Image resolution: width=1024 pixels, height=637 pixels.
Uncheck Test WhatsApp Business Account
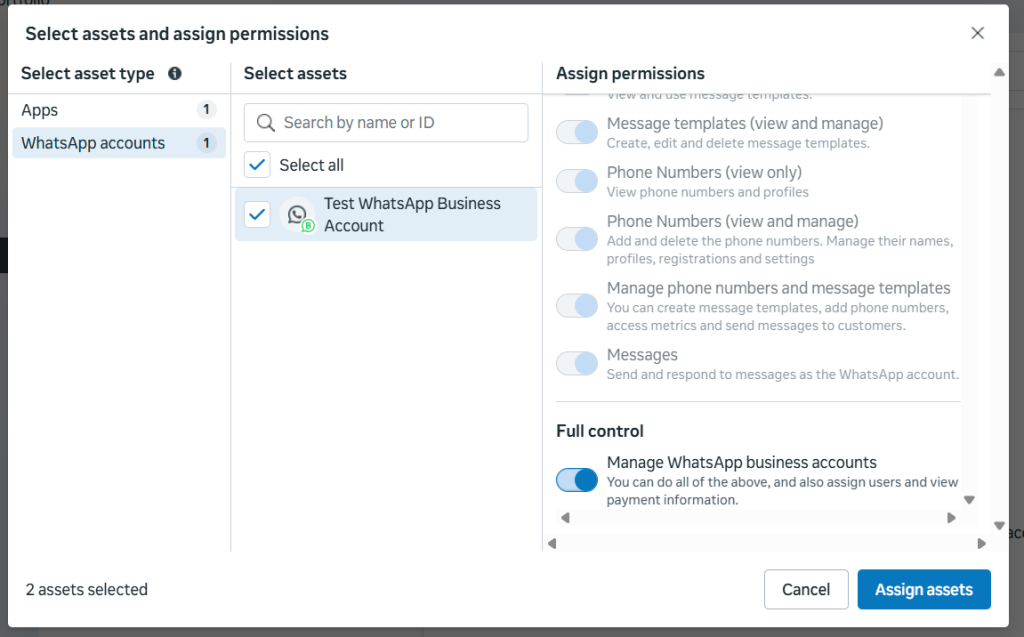(257, 214)
